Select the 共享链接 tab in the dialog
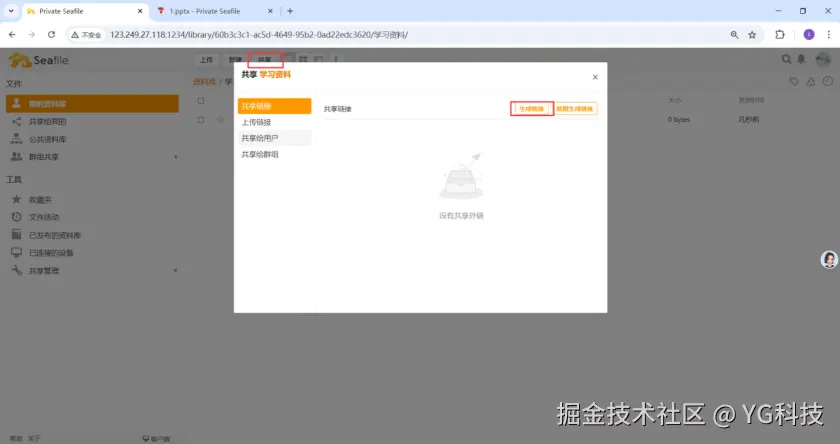The image size is (840, 444). click(x=274, y=106)
